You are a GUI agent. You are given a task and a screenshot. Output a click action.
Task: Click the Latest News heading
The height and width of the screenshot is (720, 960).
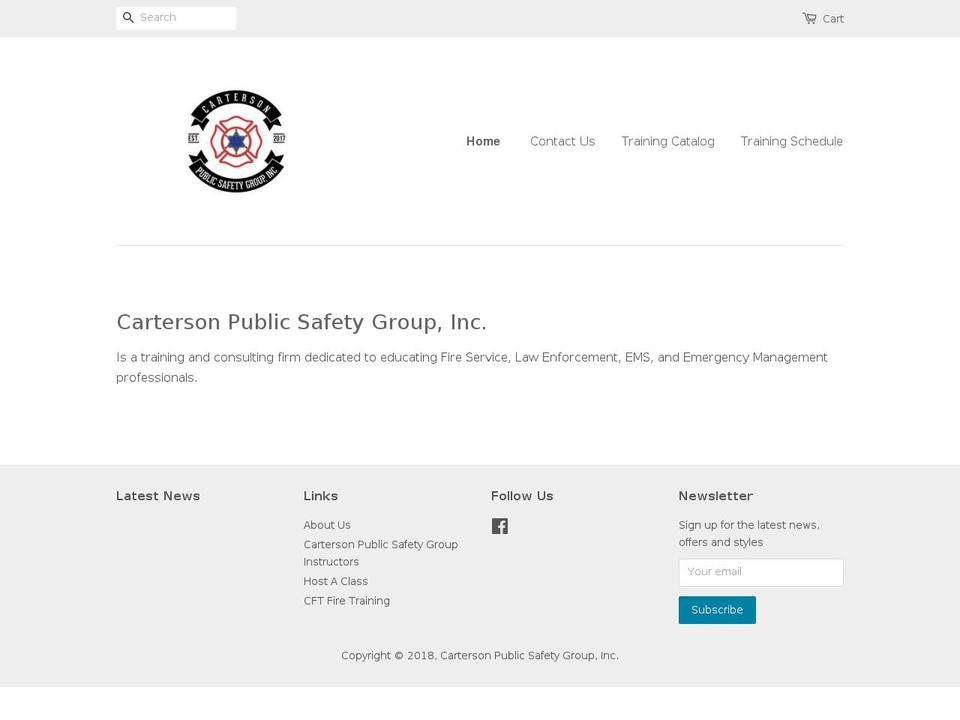(x=158, y=496)
